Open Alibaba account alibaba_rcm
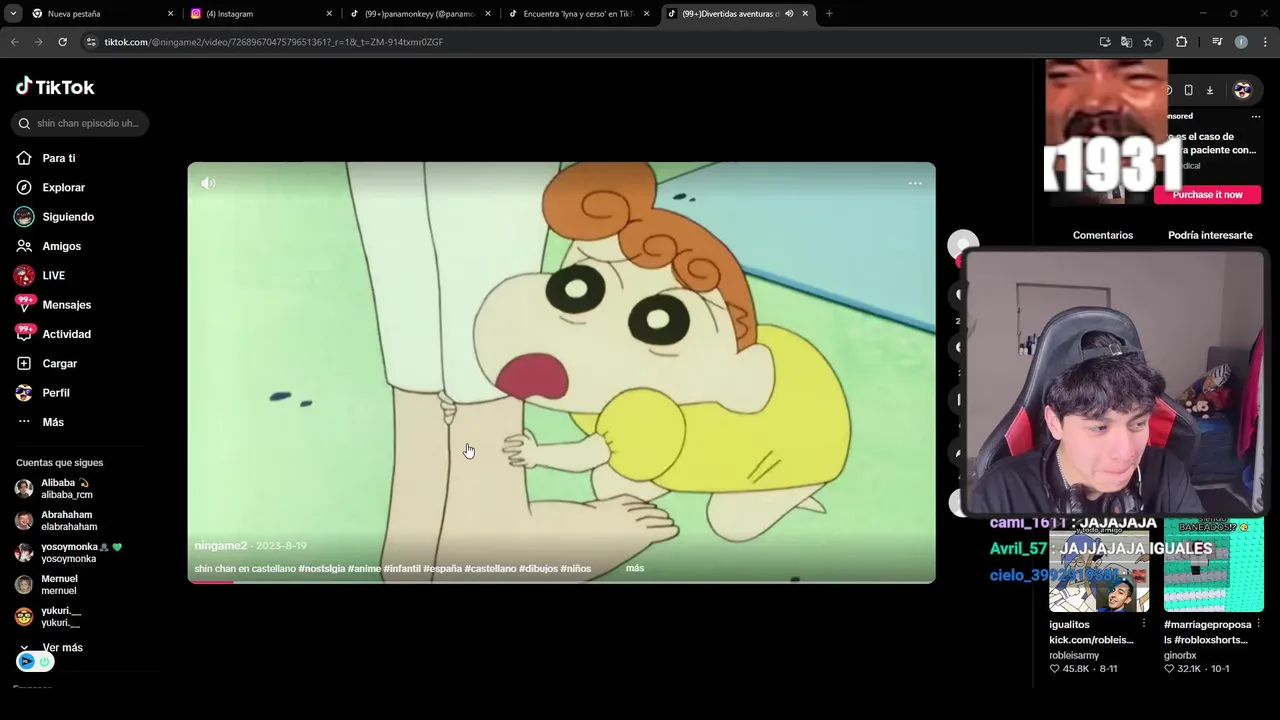This screenshot has height=720, width=1280. tap(55, 488)
